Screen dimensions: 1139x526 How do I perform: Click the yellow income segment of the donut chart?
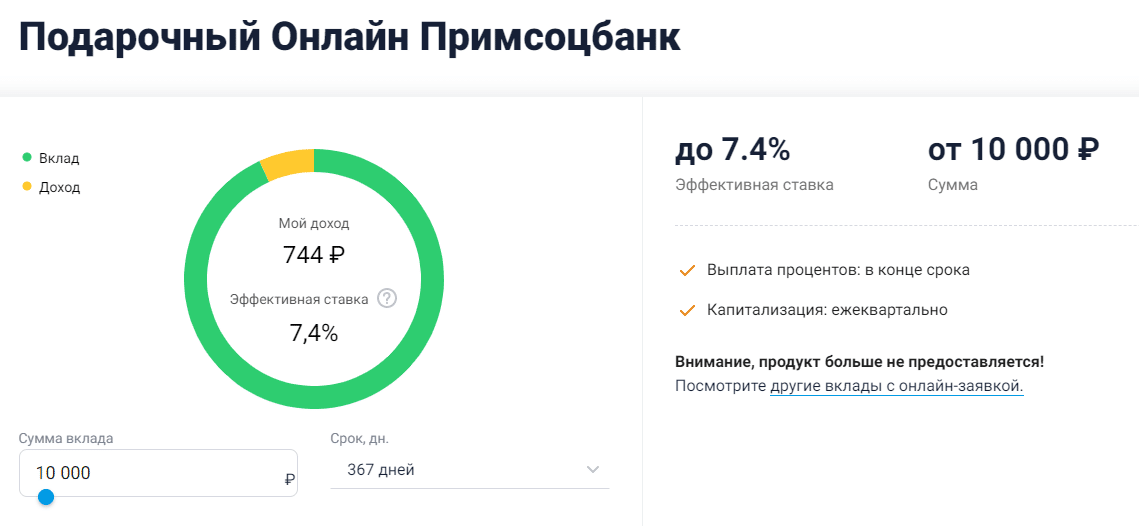[289, 163]
